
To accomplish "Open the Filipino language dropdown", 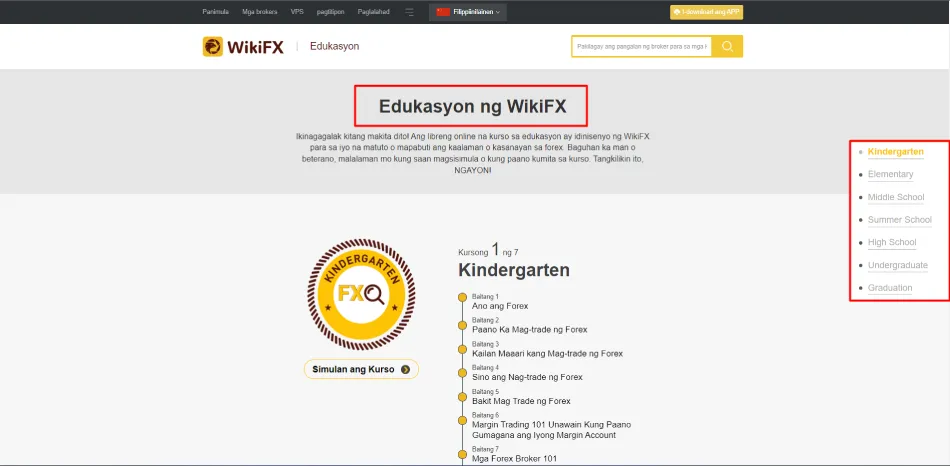I will tap(468, 12).
